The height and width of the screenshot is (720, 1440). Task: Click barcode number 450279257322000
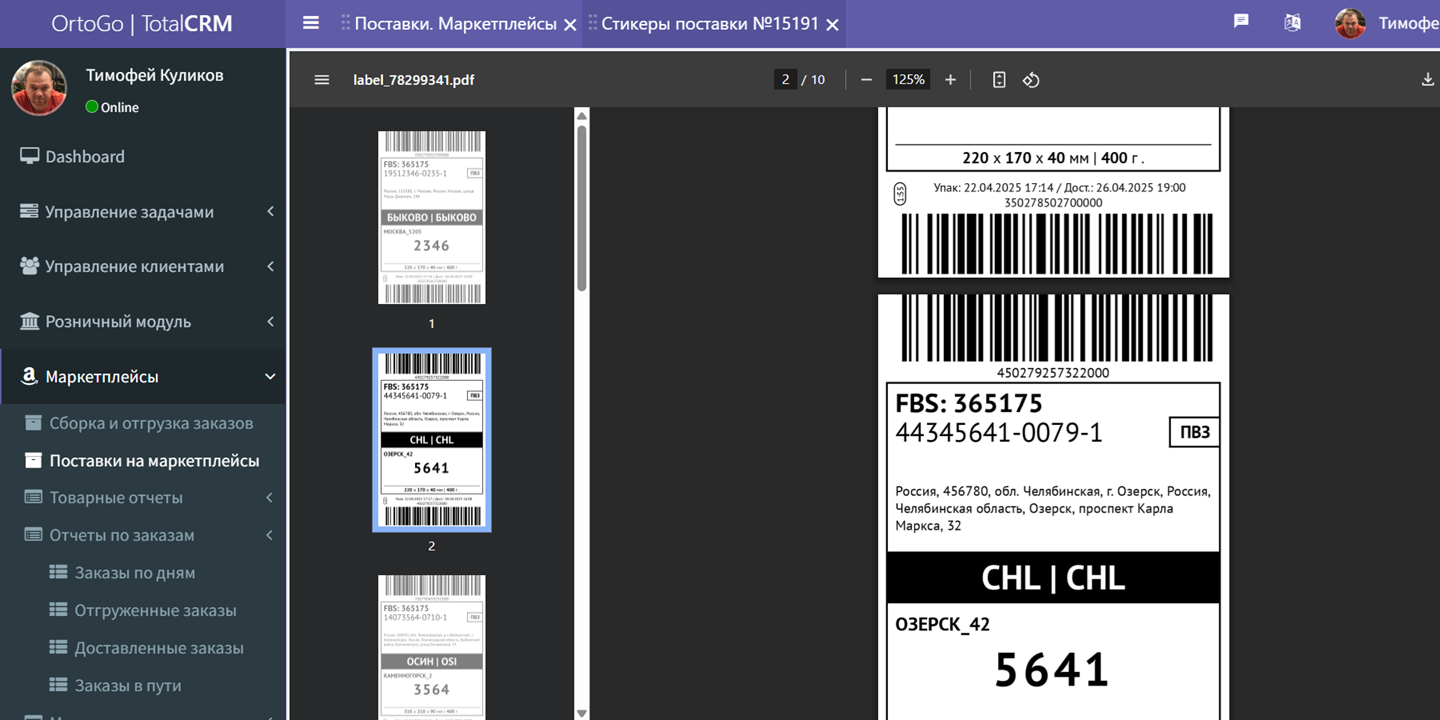click(x=1053, y=373)
